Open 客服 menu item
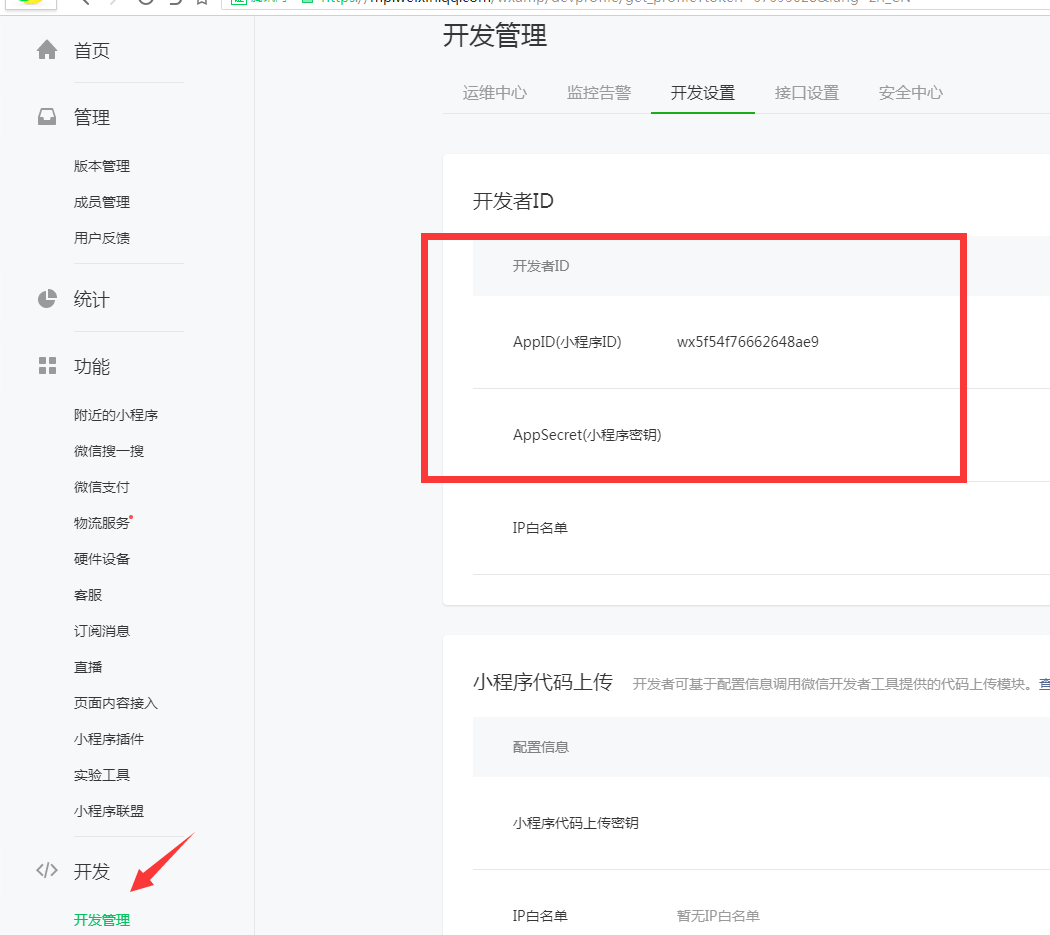The image size is (1050, 935). click(88, 595)
